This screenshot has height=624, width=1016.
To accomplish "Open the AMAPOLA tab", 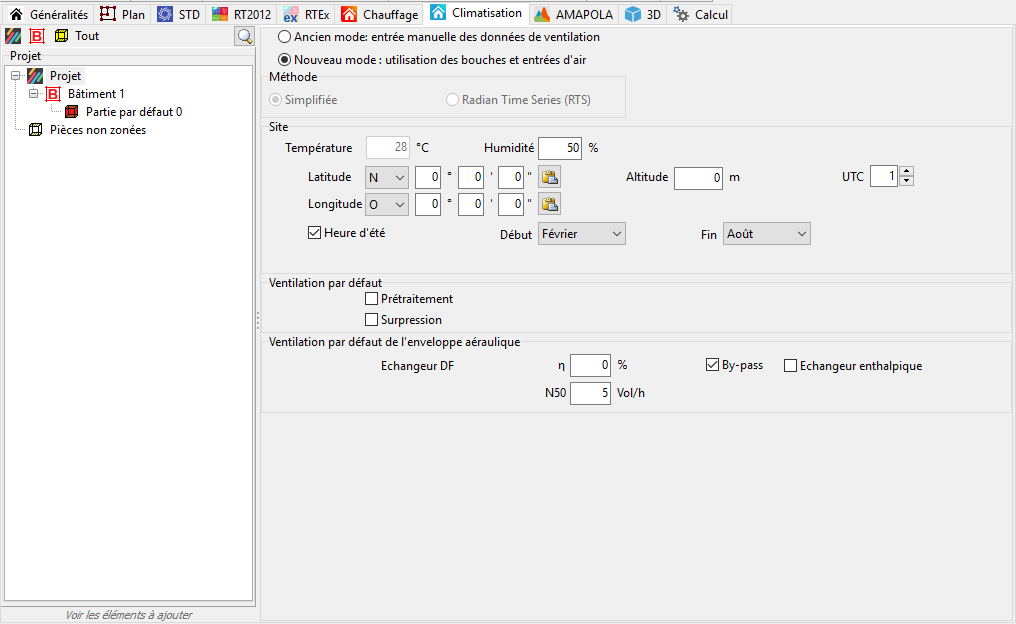I will [x=573, y=14].
